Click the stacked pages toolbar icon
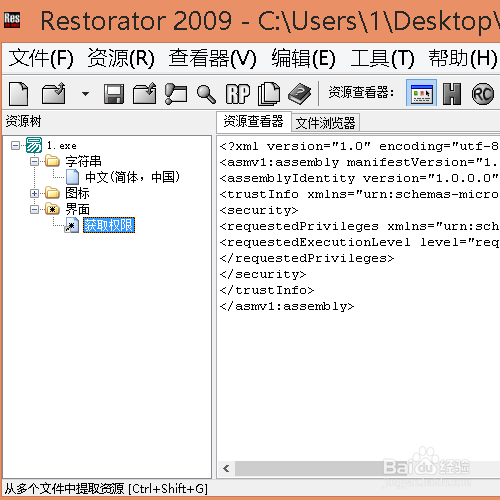The width and height of the screenshot is (500, 500). [x=269, y=94]
